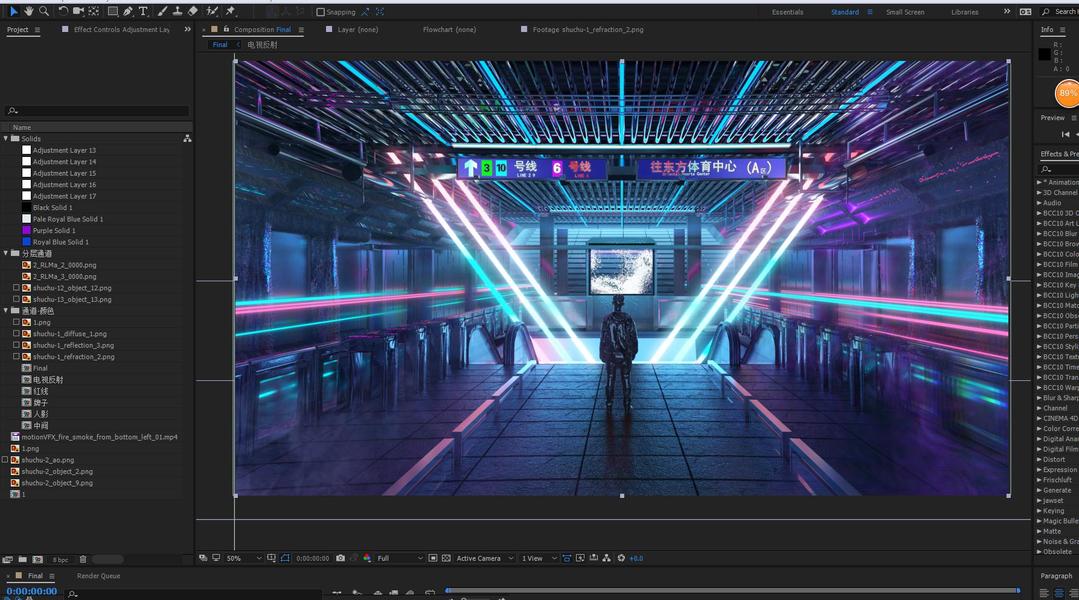Toggle Pixel Aspect Ratio Correction
The height and width of the screenshot is (600, 1079).
pyautogui.click(x=566, y=558)
